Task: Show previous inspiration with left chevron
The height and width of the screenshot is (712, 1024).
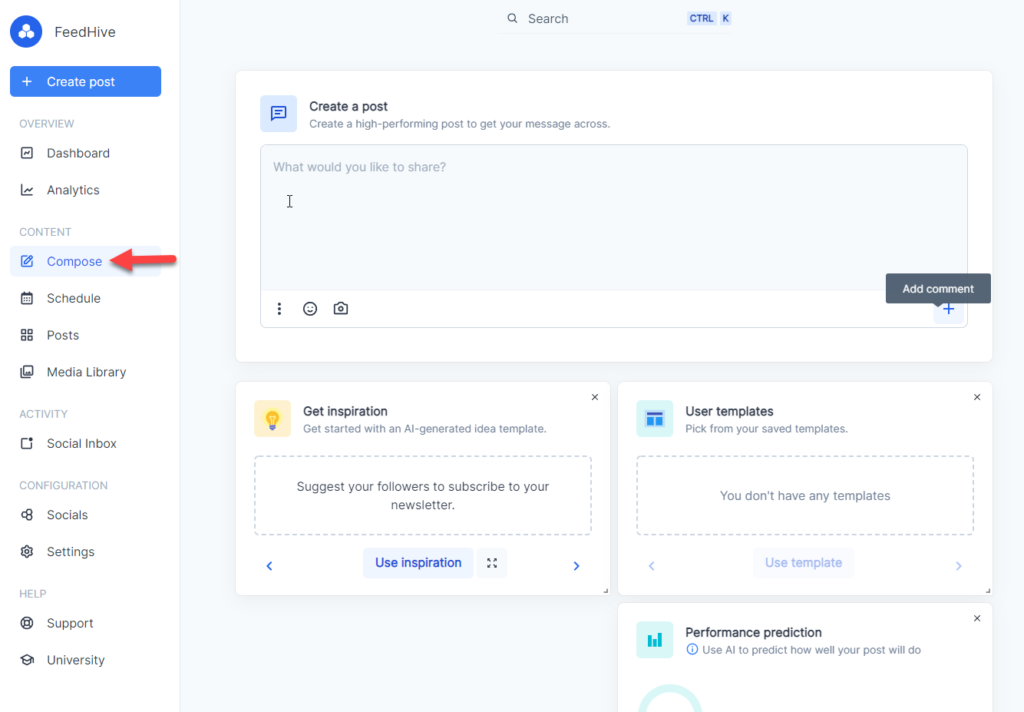Action: click(x=269, y=566)
